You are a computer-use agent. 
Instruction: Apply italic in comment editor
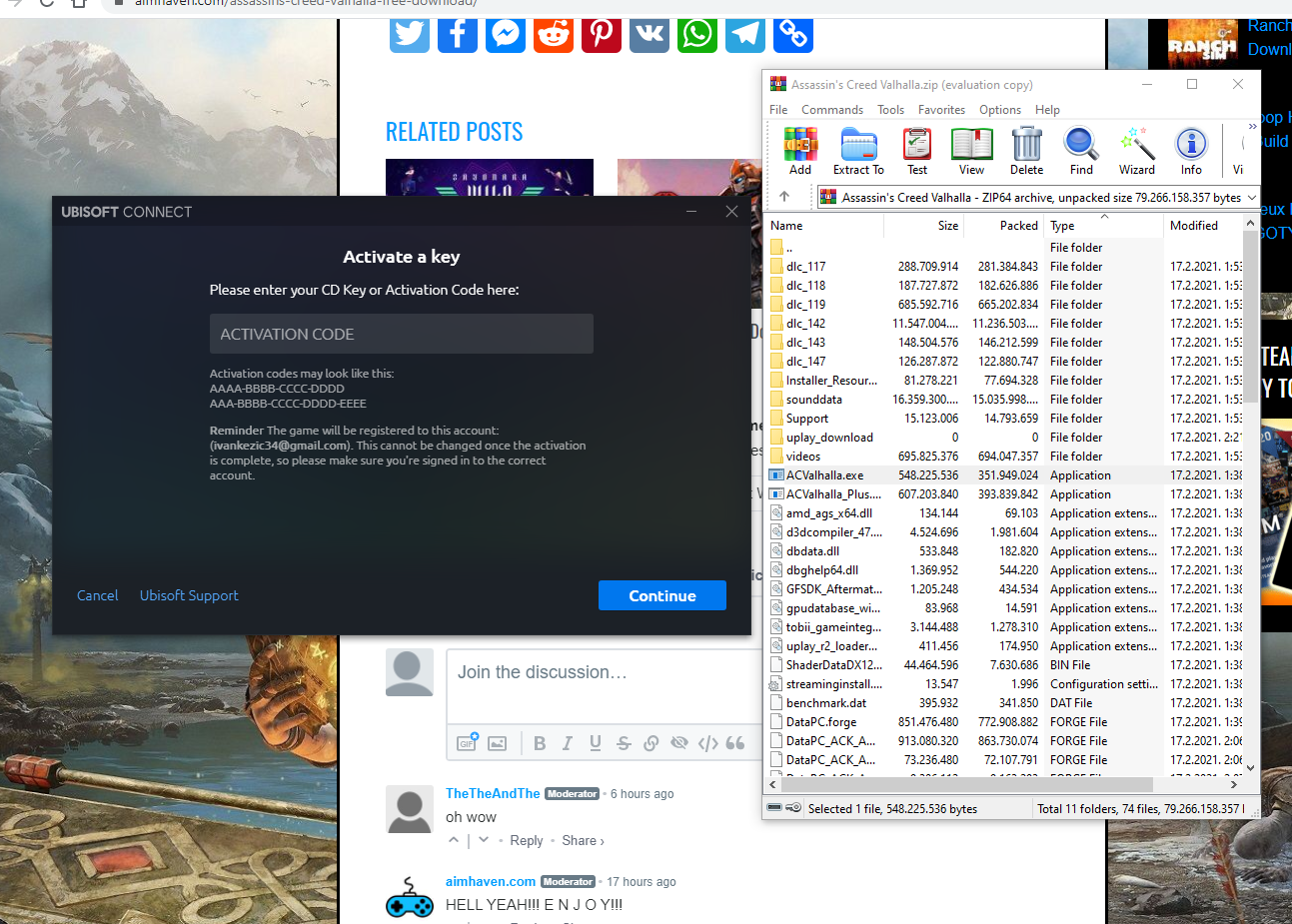(568, 743)
